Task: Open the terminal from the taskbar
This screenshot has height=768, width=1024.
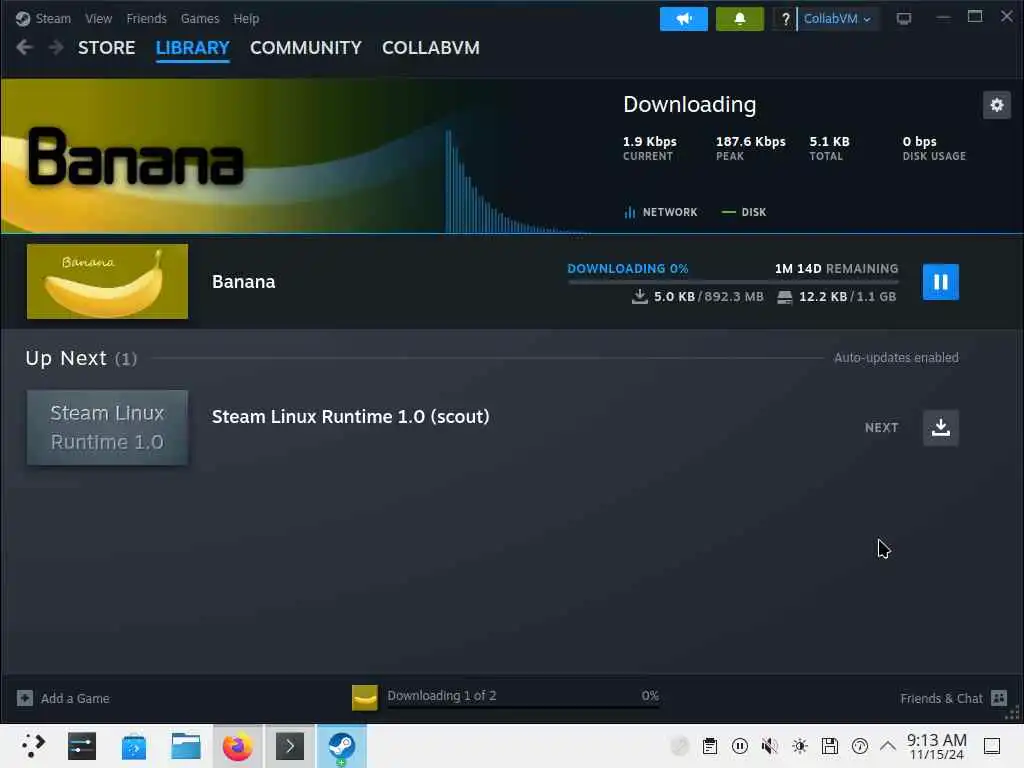Action: pyautogui.click(x=290, y=746)
